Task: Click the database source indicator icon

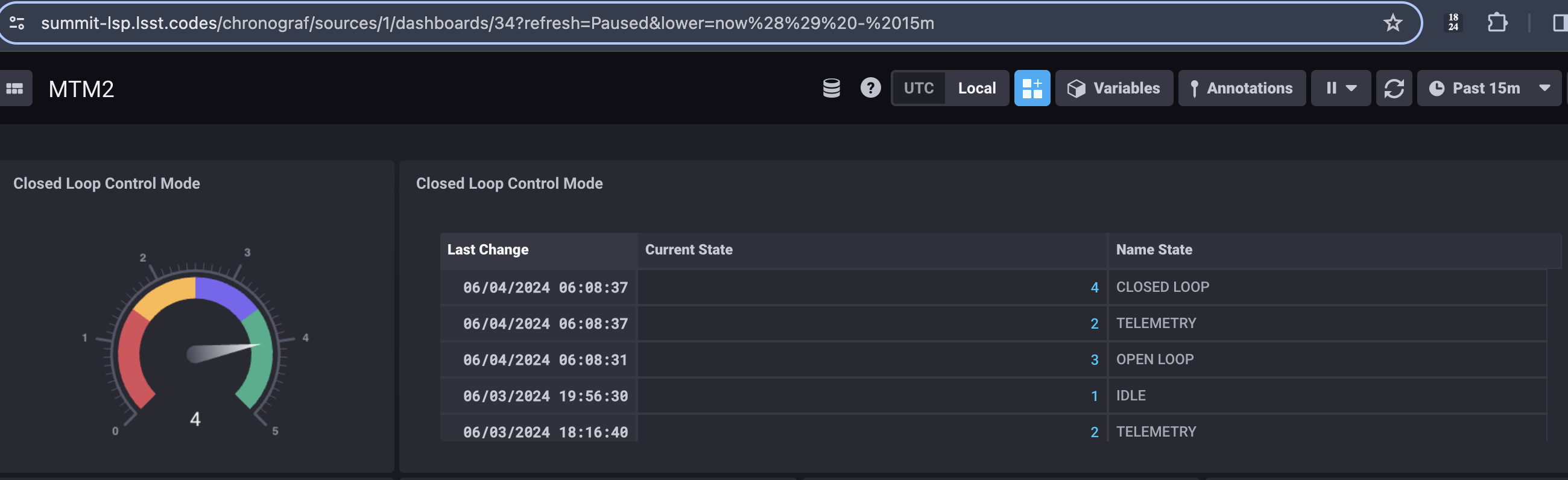Action: tap(831, 88)
